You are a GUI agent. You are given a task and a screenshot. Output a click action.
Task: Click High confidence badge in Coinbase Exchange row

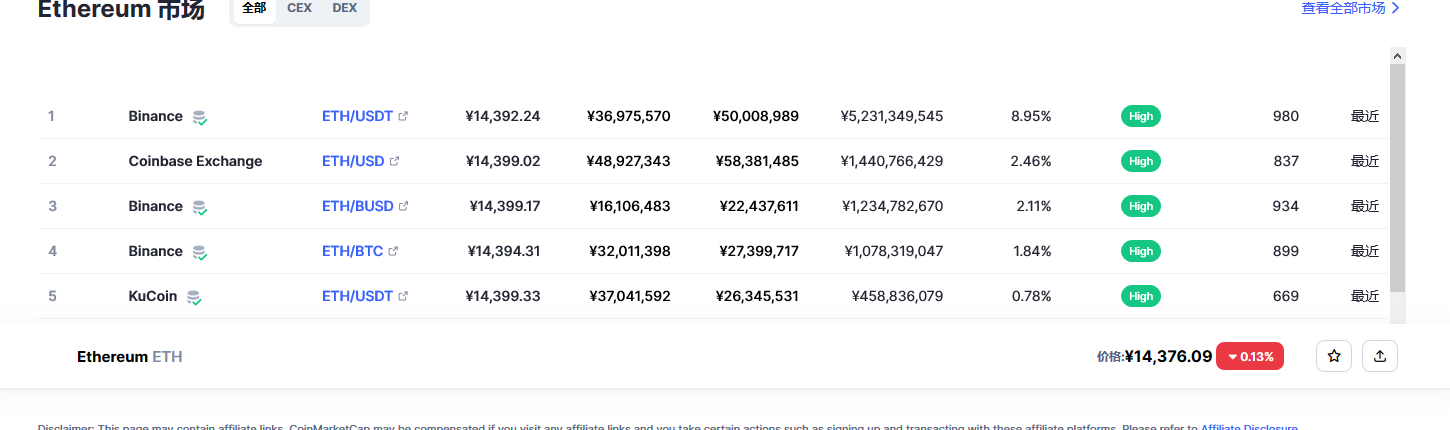[x=1141, y=161]
